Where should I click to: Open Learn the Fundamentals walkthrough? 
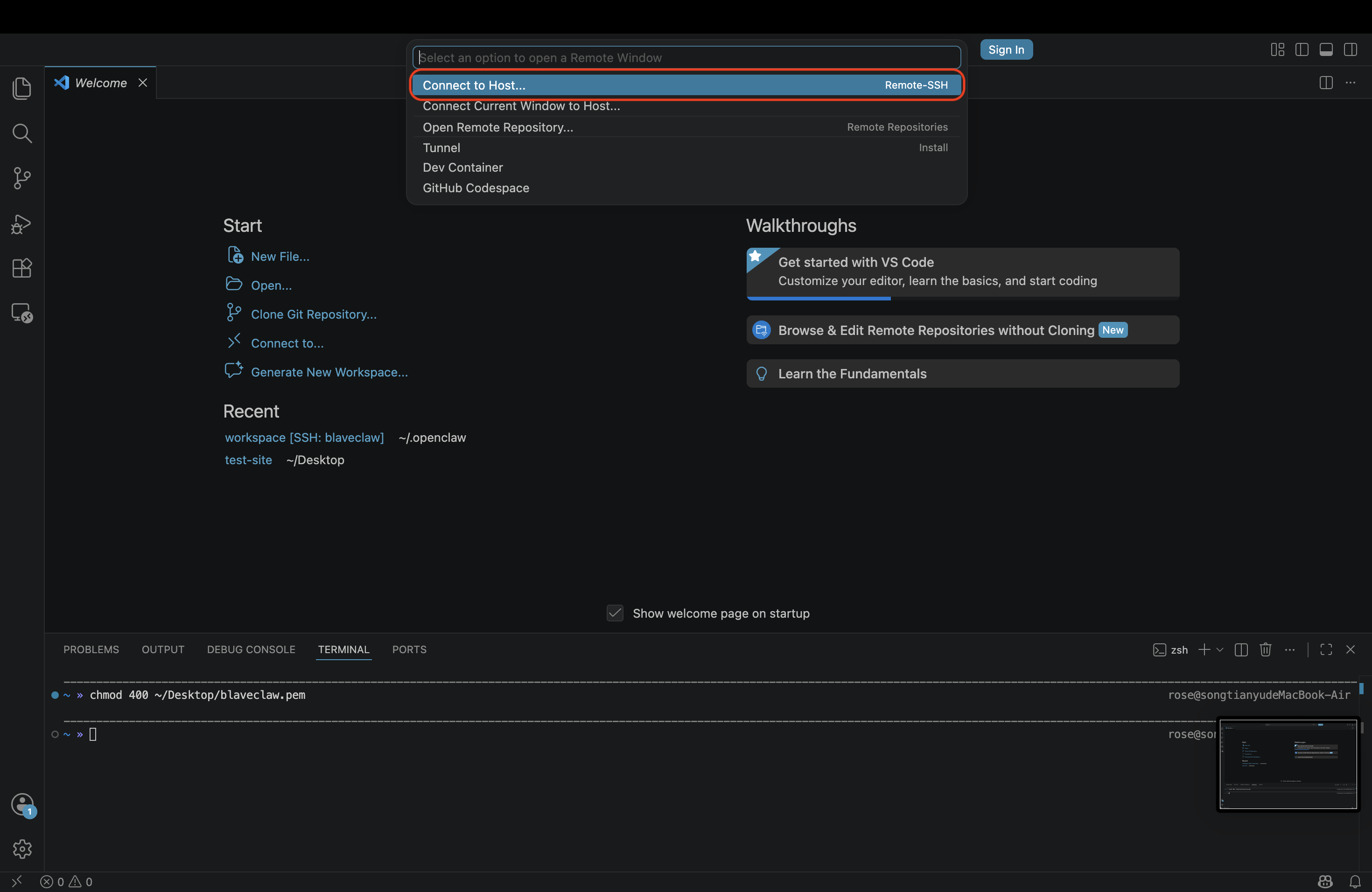[x=963, y=373]
